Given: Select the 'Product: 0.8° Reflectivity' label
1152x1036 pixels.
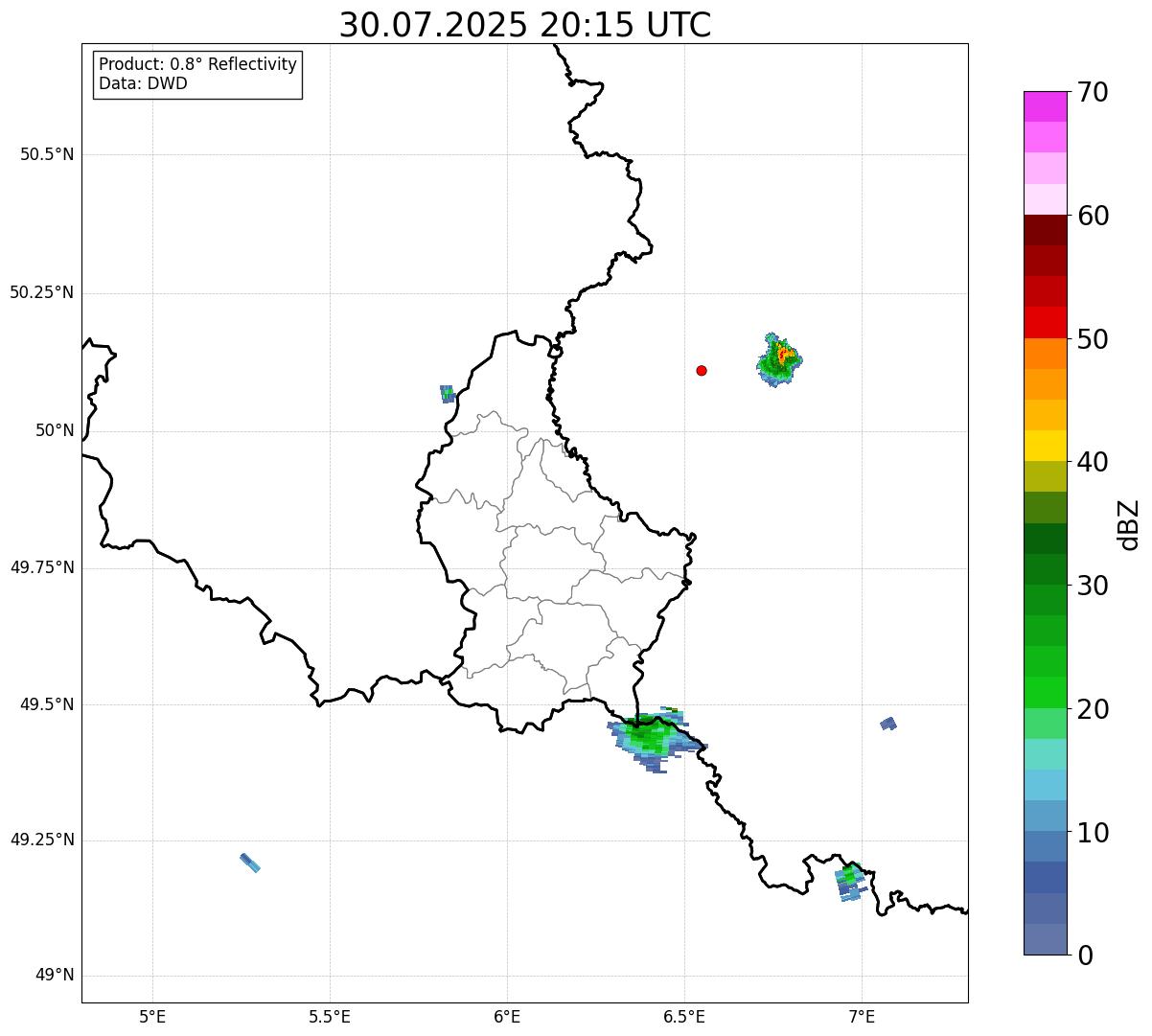Looking at the screenshot, I should pyautogui.click(x=198, y=64).
